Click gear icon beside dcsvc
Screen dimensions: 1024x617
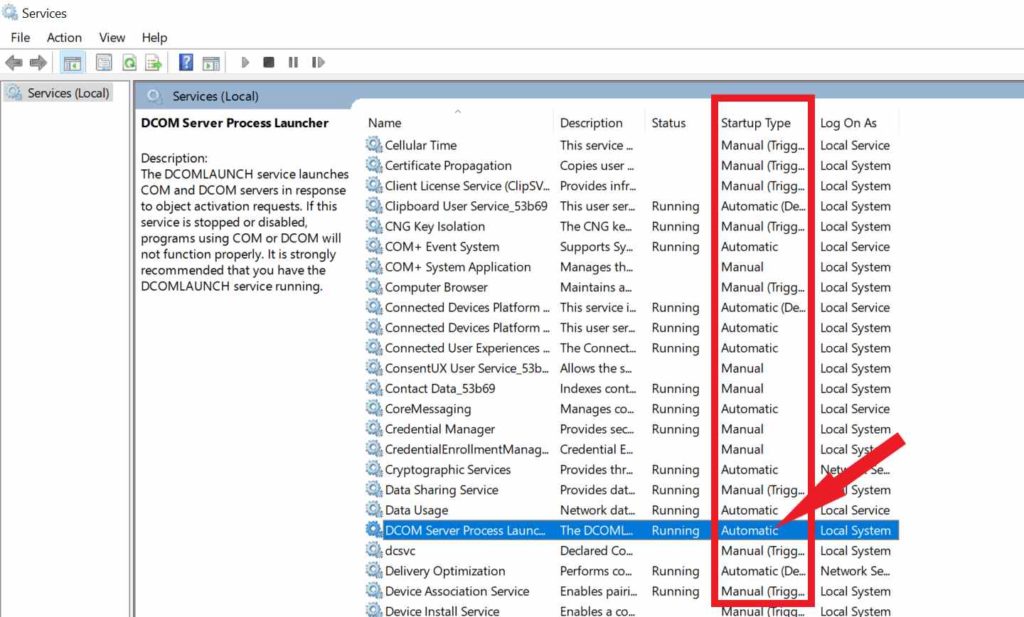pos(374,549)
